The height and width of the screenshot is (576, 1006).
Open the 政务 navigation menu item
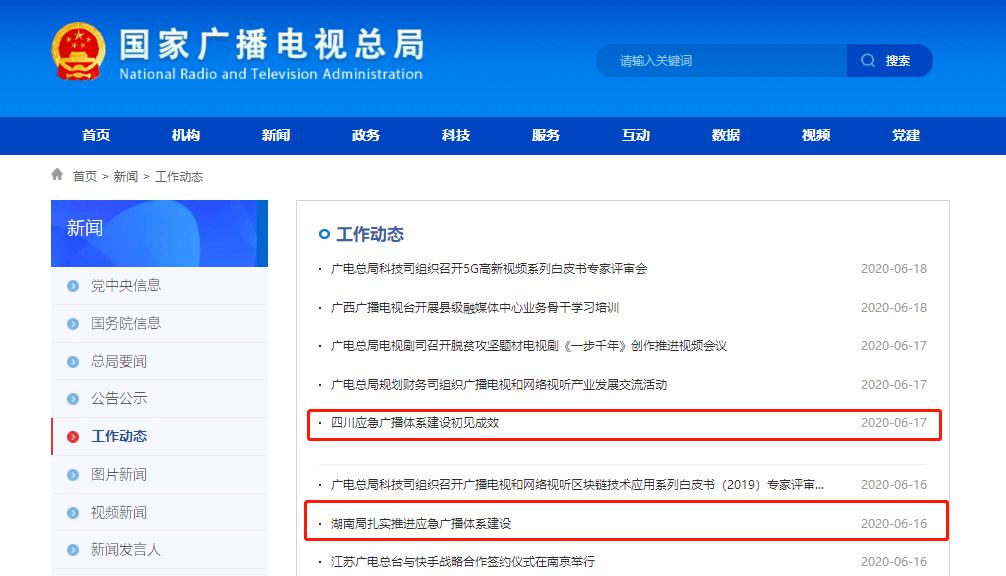366,135
